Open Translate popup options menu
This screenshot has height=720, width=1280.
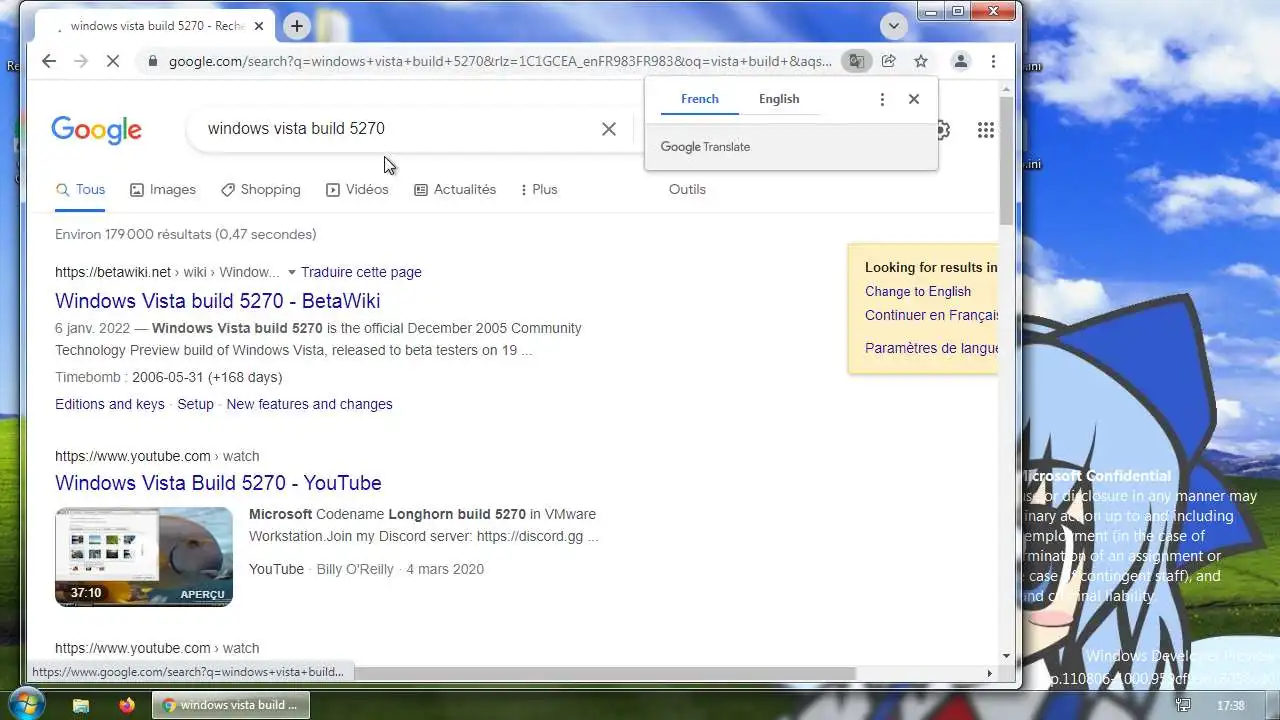tap(882, 99)
